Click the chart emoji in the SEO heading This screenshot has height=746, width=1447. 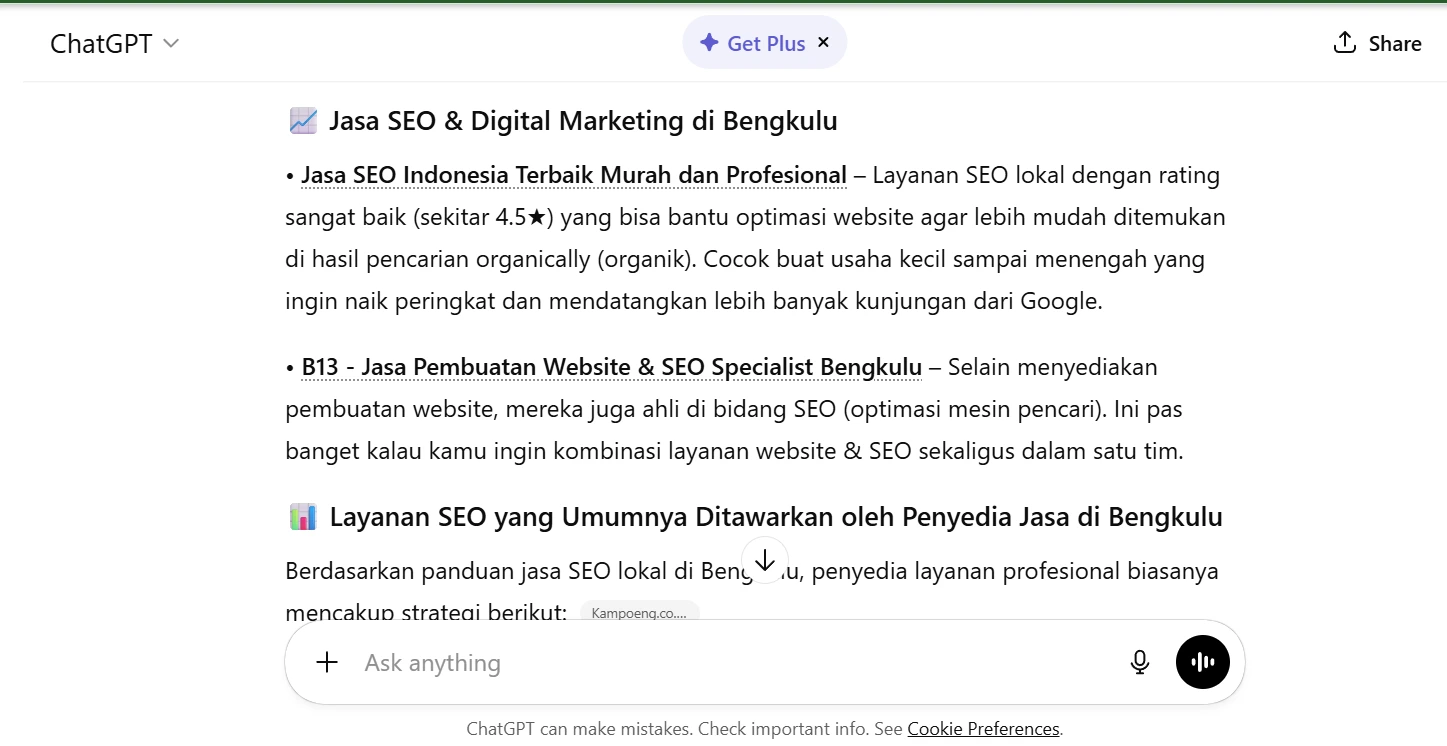point(302,119)
